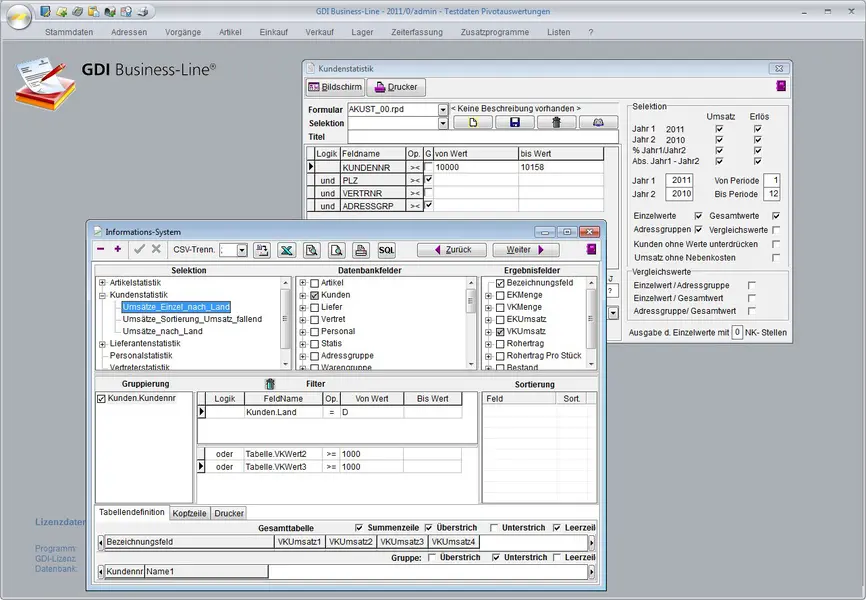This screenshot has width=866, height=600.
Task: Enable the Vergleichswerte checkbox
Action: point(775,230)
